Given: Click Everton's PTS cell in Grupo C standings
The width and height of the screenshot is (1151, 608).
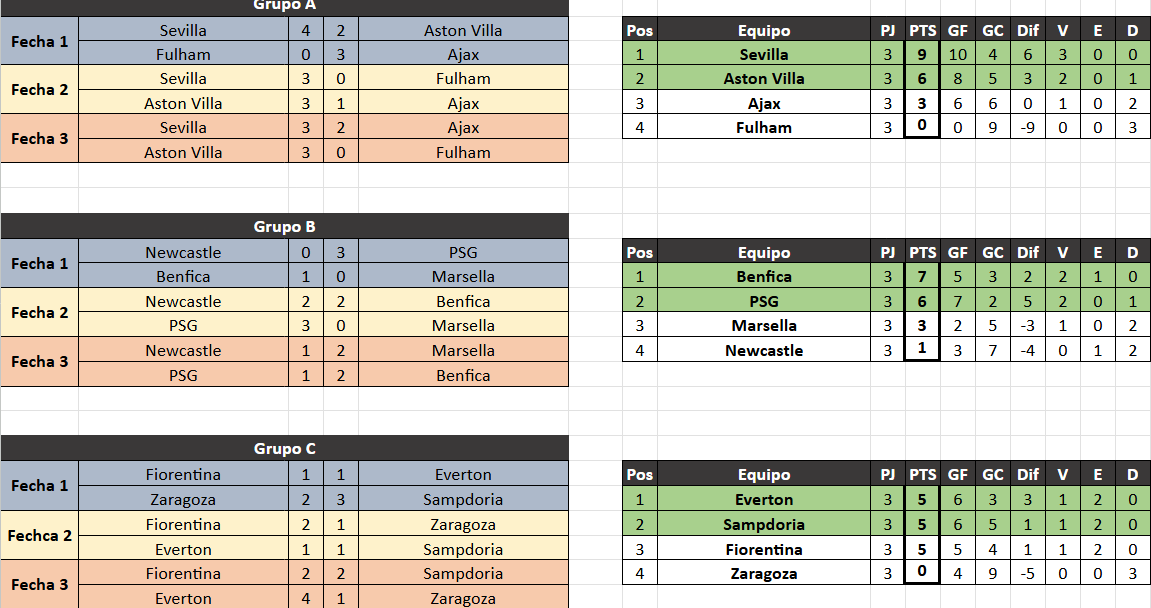Looking at the screenshot, I should (922, 500).
